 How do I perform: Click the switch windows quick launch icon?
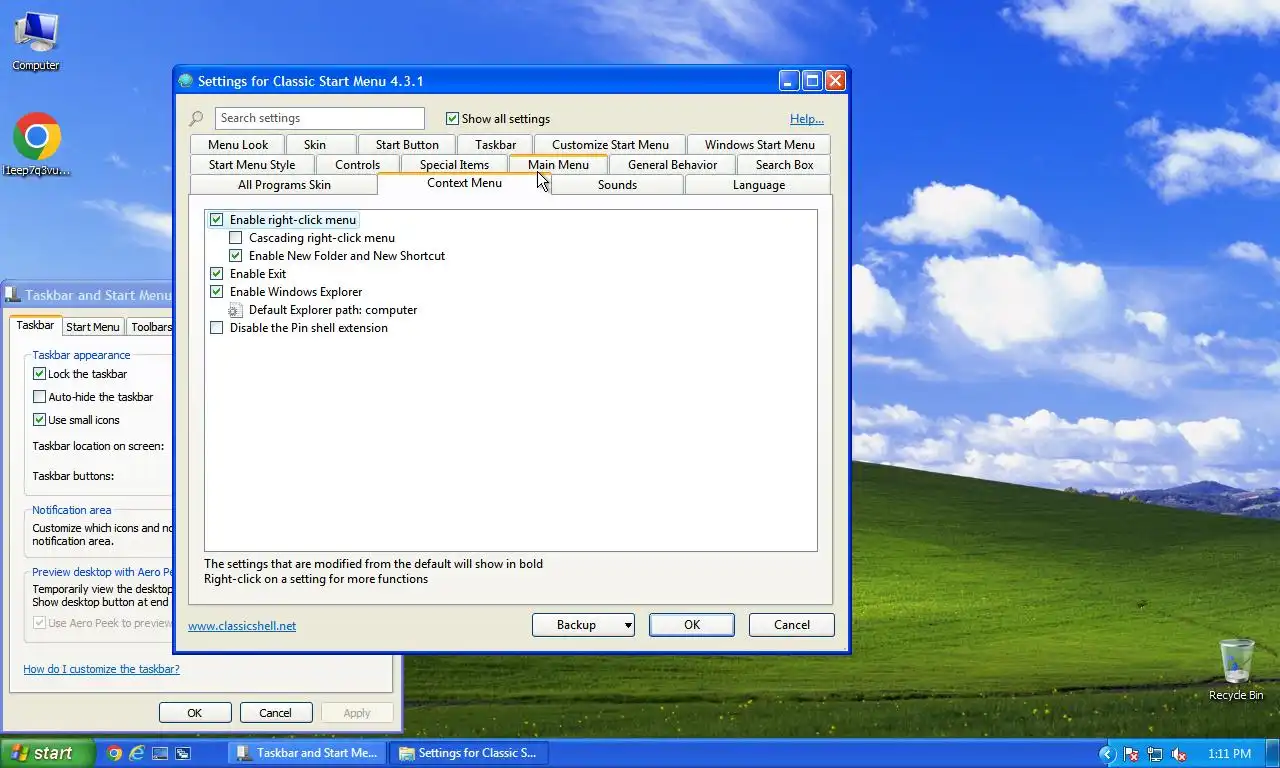[x=183, y=753]
